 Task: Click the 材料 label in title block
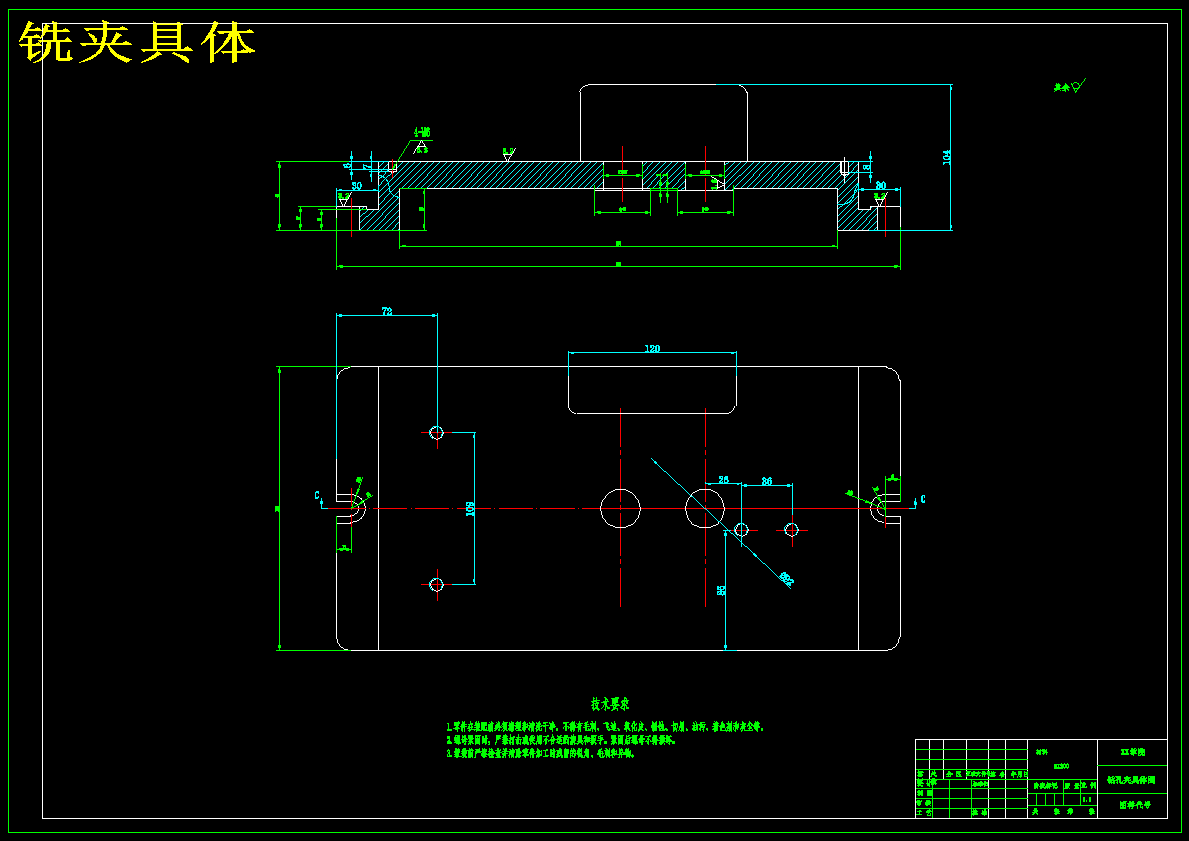(x=1042, y=752)
